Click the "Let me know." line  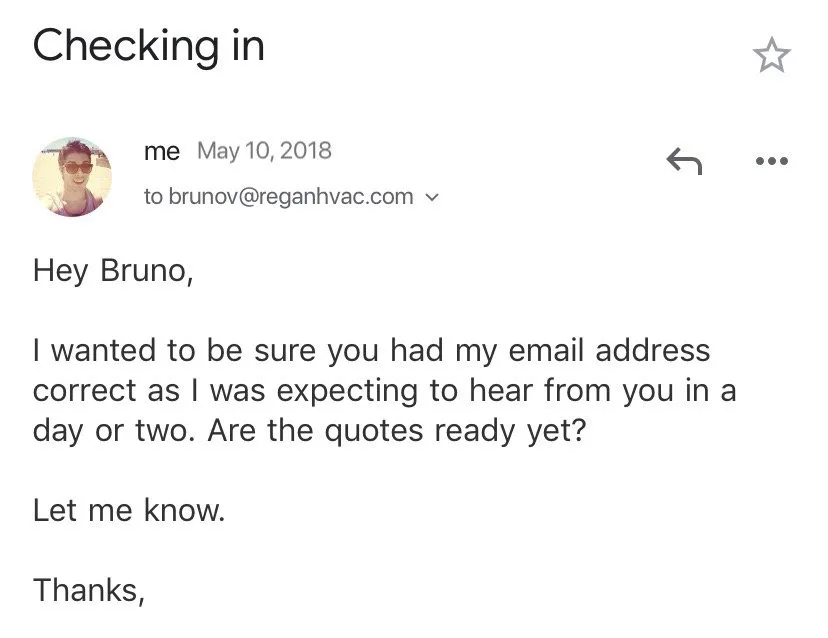(x=129, y=510)
